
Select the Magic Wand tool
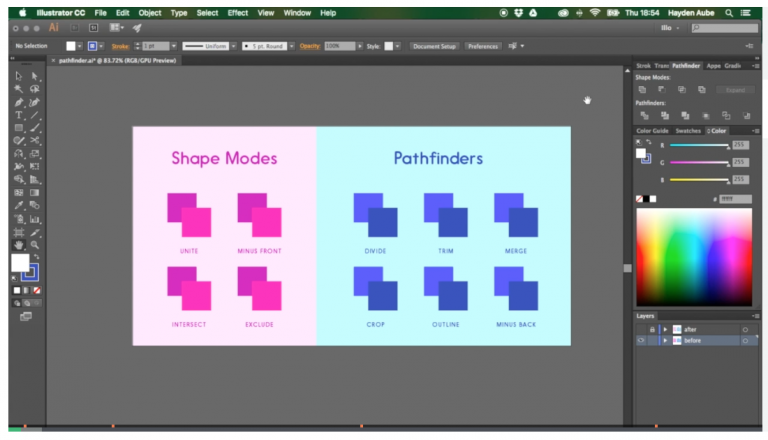(x=19, y=89)
